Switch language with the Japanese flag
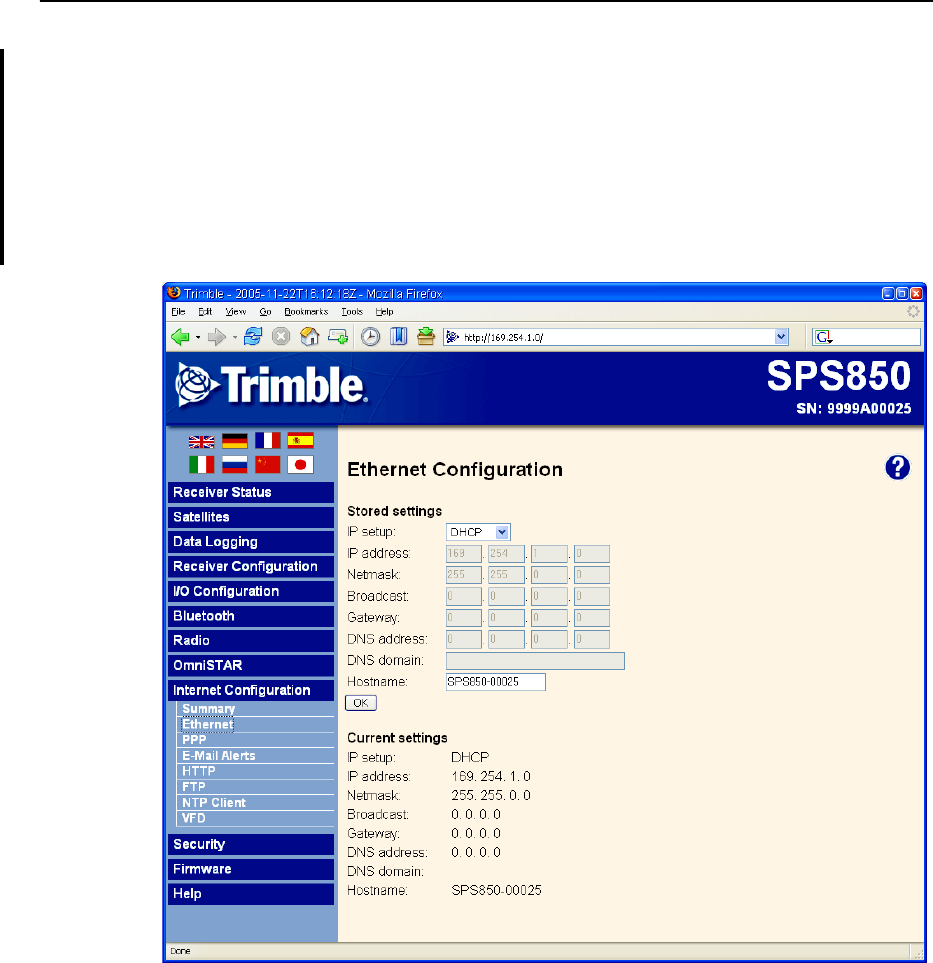This screenshot has width=933, height=963. (300, 464)
